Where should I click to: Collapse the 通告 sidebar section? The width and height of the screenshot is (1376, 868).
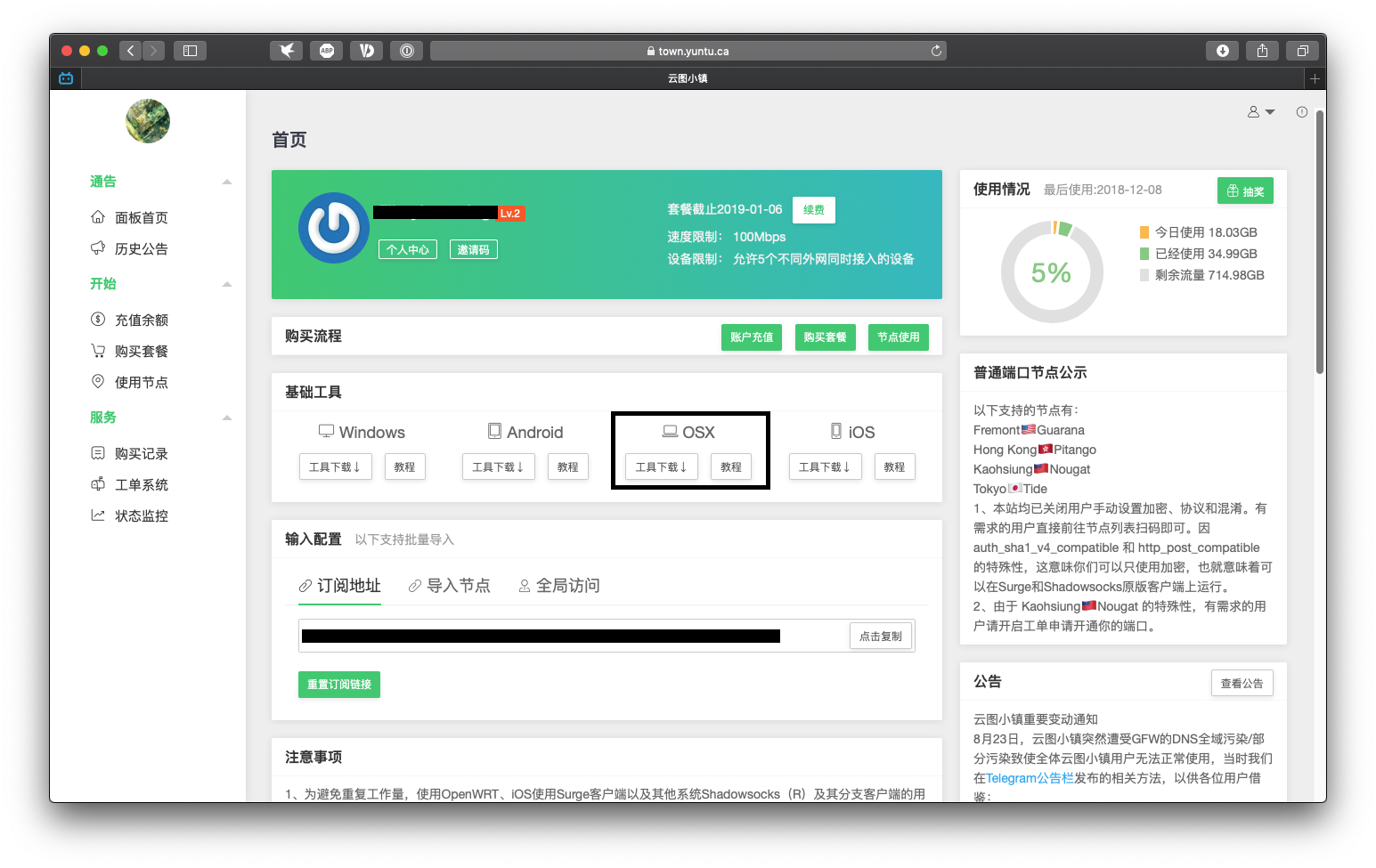(x=227, y=182)
